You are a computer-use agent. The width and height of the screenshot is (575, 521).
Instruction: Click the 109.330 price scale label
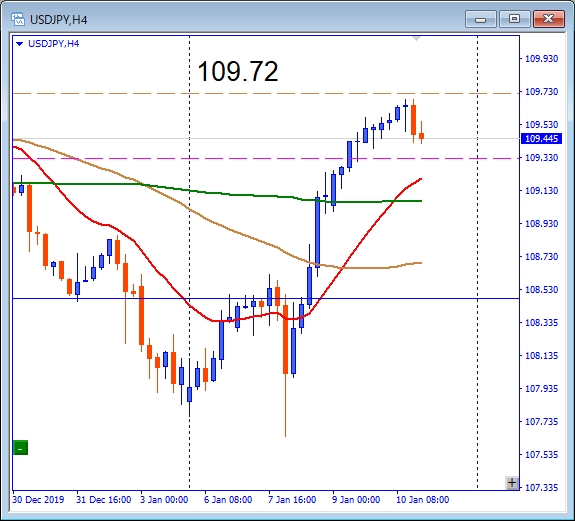click(x=542, y=158)
